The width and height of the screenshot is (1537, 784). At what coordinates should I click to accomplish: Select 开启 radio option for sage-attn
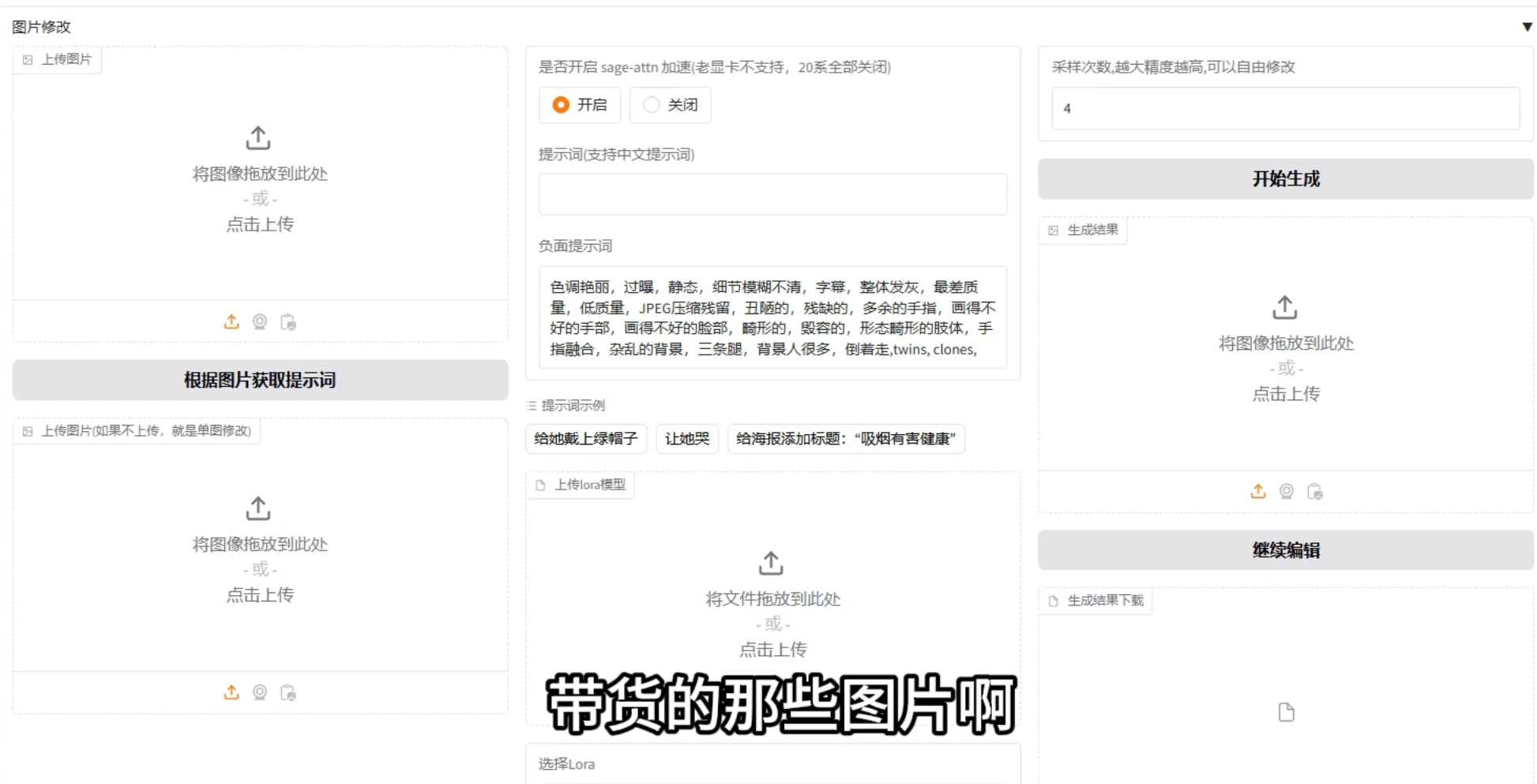pos(562,105)
